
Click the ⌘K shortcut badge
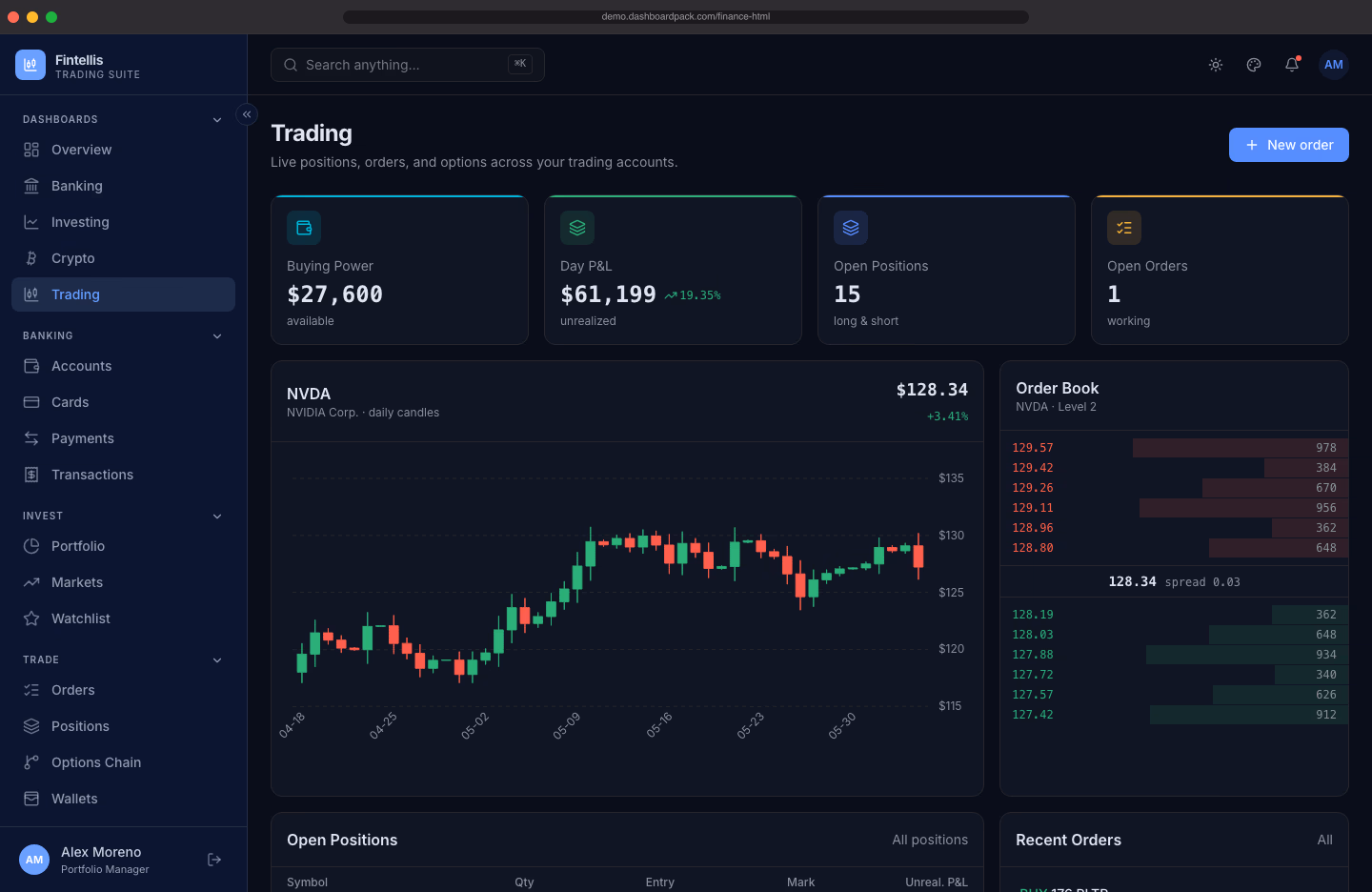(x=520, y=64)
